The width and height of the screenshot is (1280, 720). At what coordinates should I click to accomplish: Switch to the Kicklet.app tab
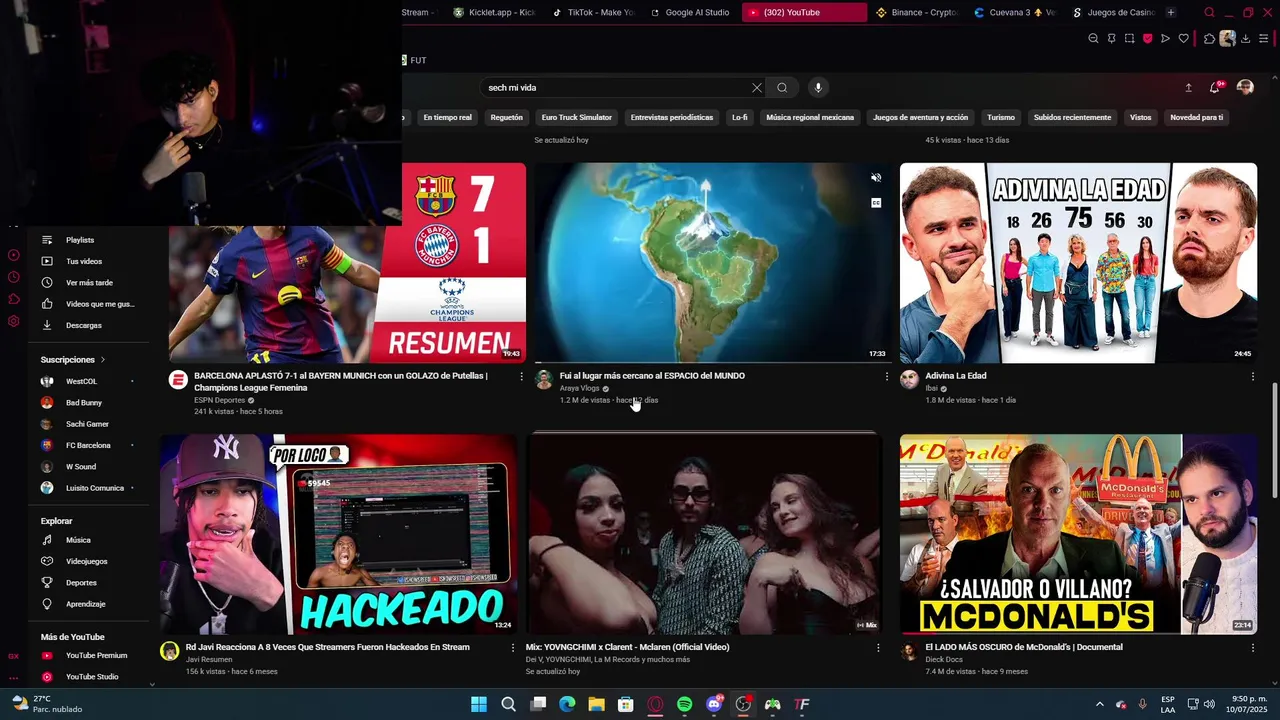494,13
